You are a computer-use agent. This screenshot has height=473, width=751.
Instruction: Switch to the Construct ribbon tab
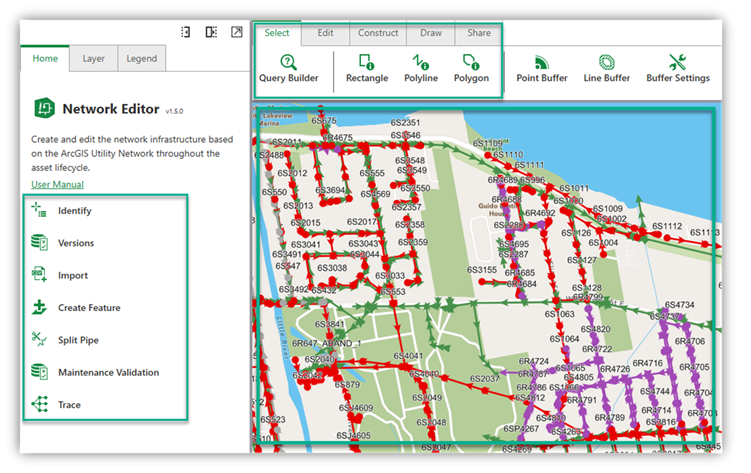point(378,33)
